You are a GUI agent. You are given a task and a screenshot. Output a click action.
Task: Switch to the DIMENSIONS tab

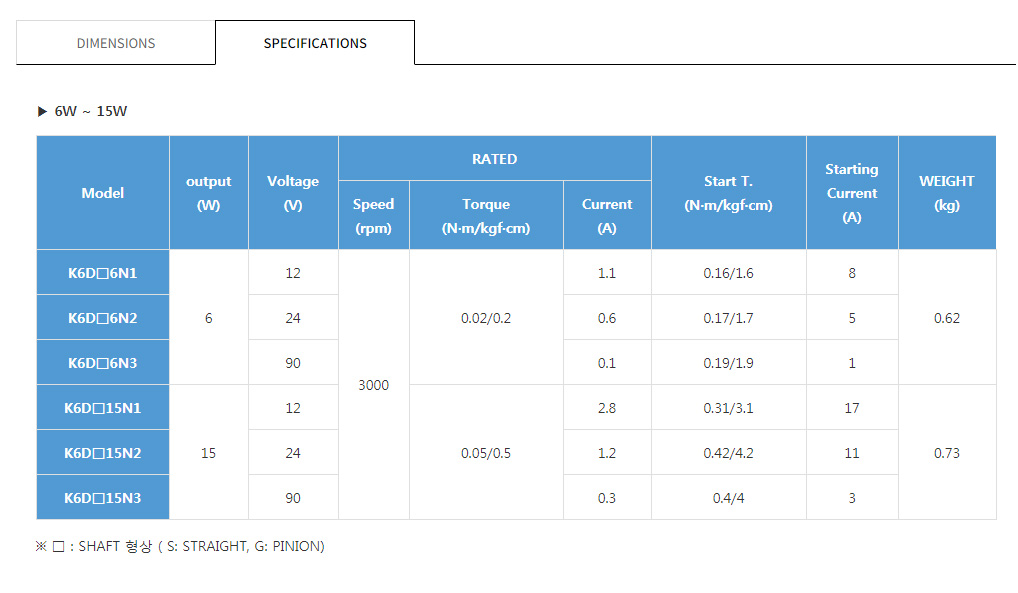116,43
